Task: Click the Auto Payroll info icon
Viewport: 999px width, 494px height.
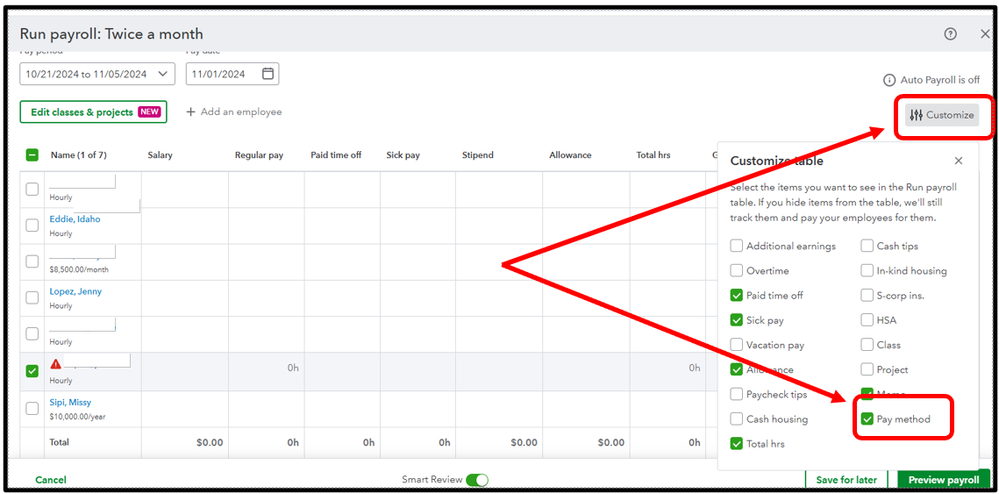Action: click(x=889, y=80)
